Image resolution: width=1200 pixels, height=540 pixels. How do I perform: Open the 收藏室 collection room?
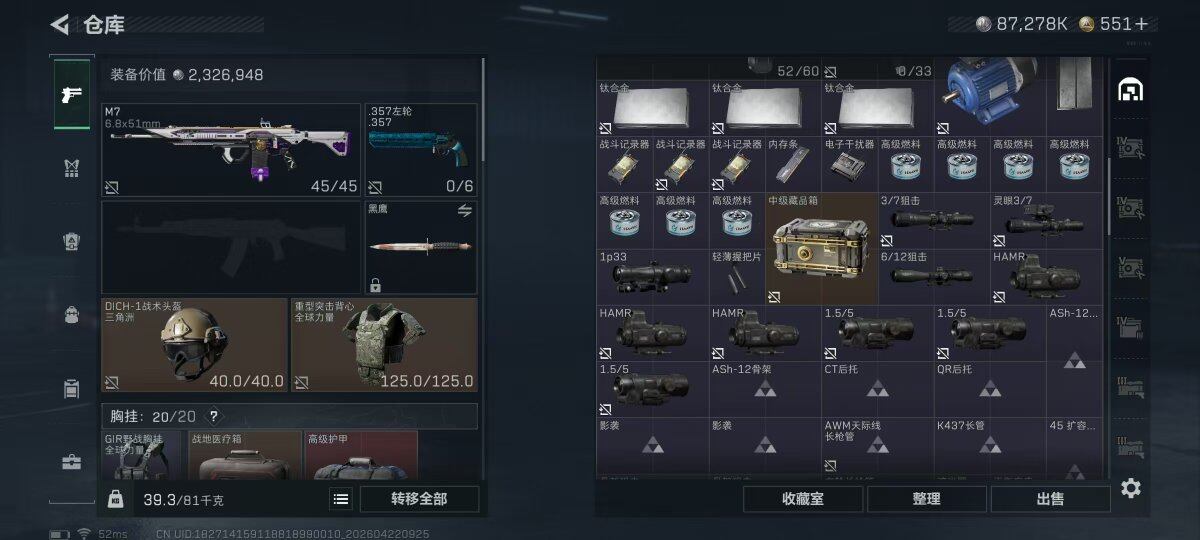coord(803,498)
